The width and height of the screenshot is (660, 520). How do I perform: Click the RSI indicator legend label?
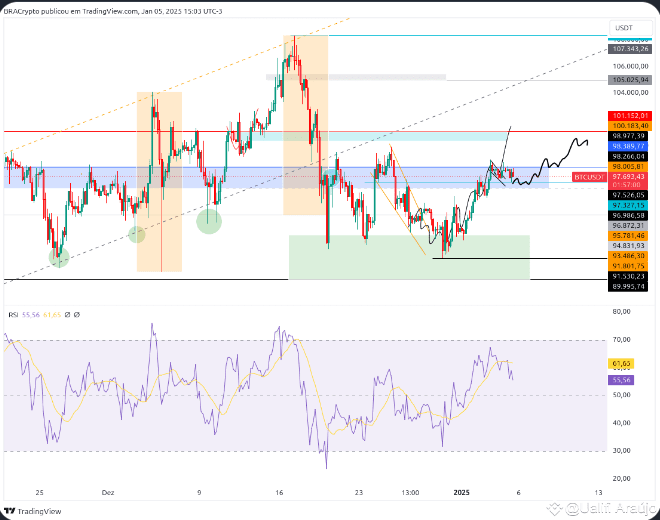pyautogui.click(x=12, y=314)
